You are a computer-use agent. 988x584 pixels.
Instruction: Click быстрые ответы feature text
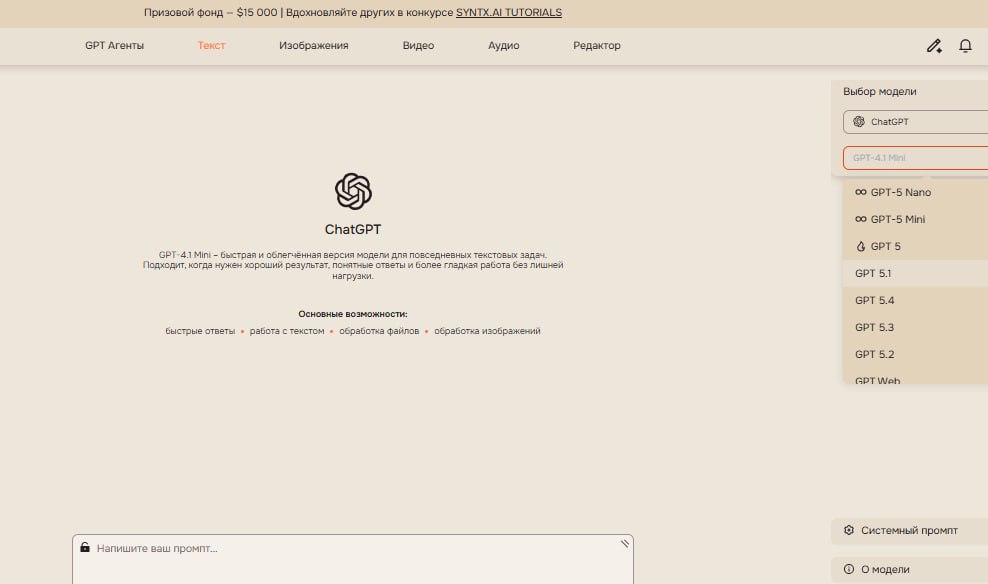(x=200, y=331)
